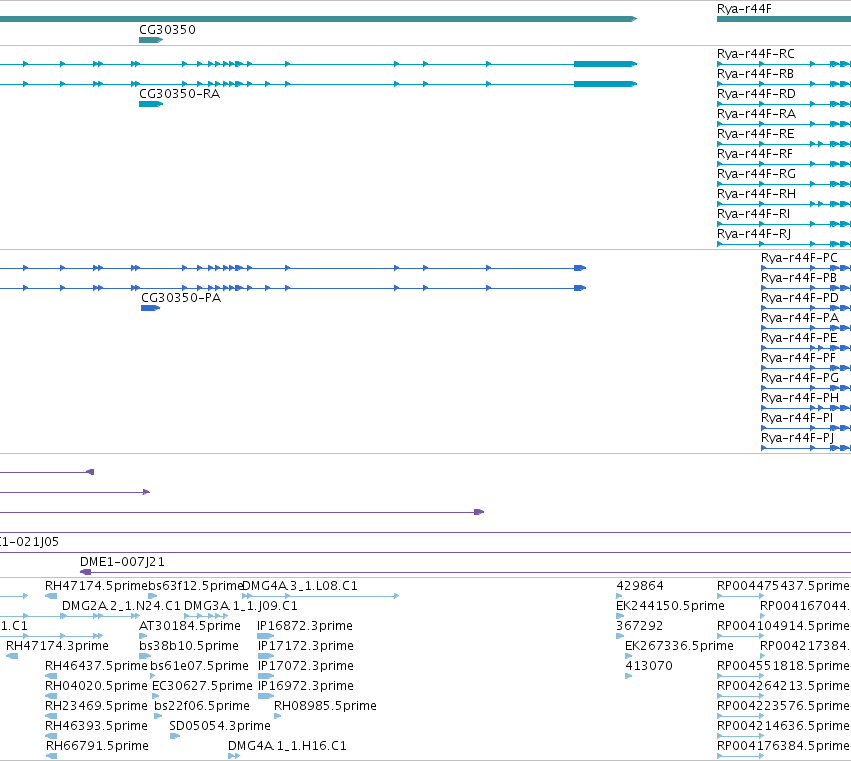Viewport: 851px width, 761px height.
Task: Select protein Rya-r44F-PA
Action: (x=799, y=318)
